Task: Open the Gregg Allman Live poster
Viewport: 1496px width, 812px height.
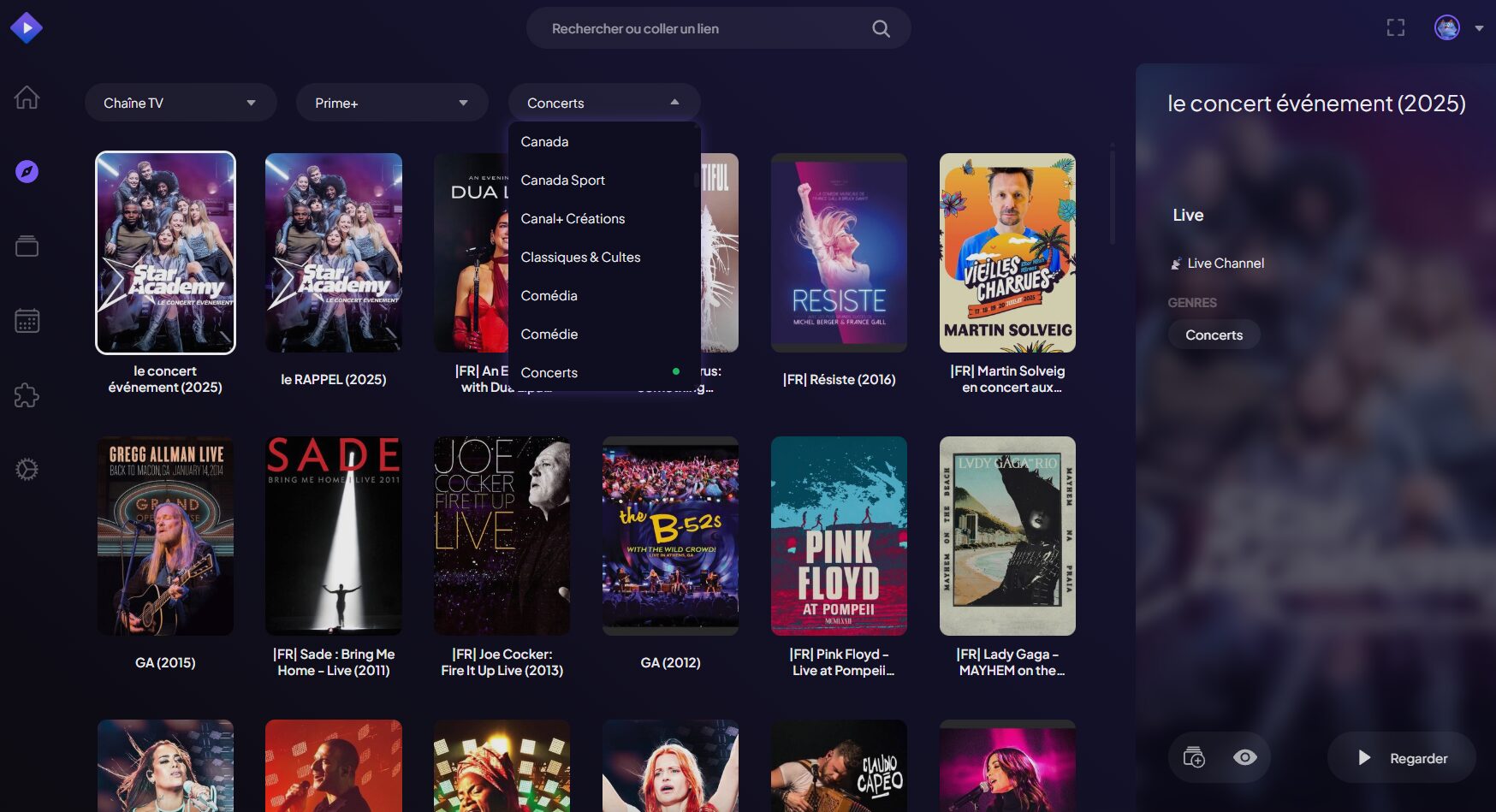Action: (x=165, y=536)
